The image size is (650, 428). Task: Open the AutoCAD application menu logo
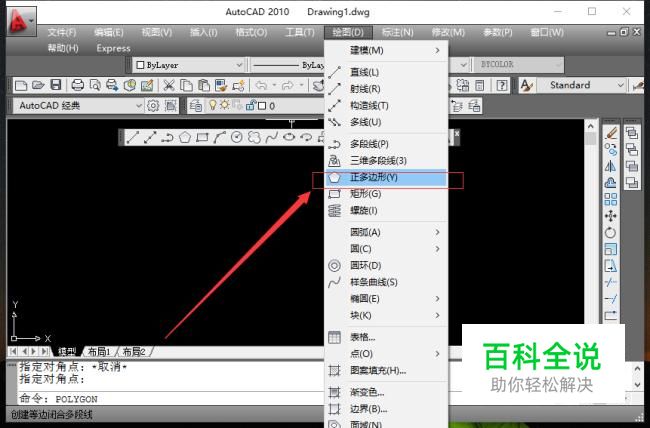21,21
